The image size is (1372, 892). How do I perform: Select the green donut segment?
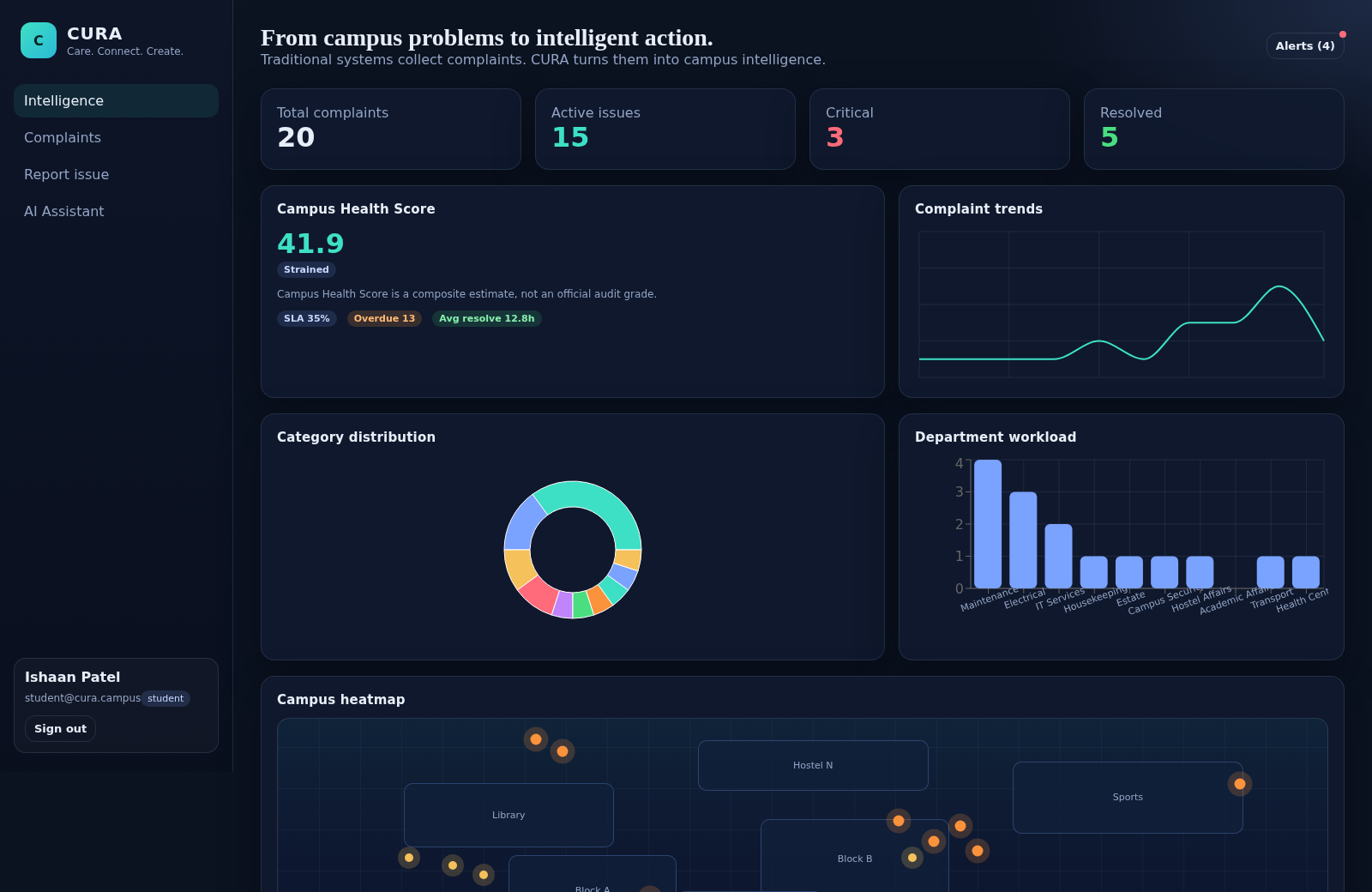point(582,604)
